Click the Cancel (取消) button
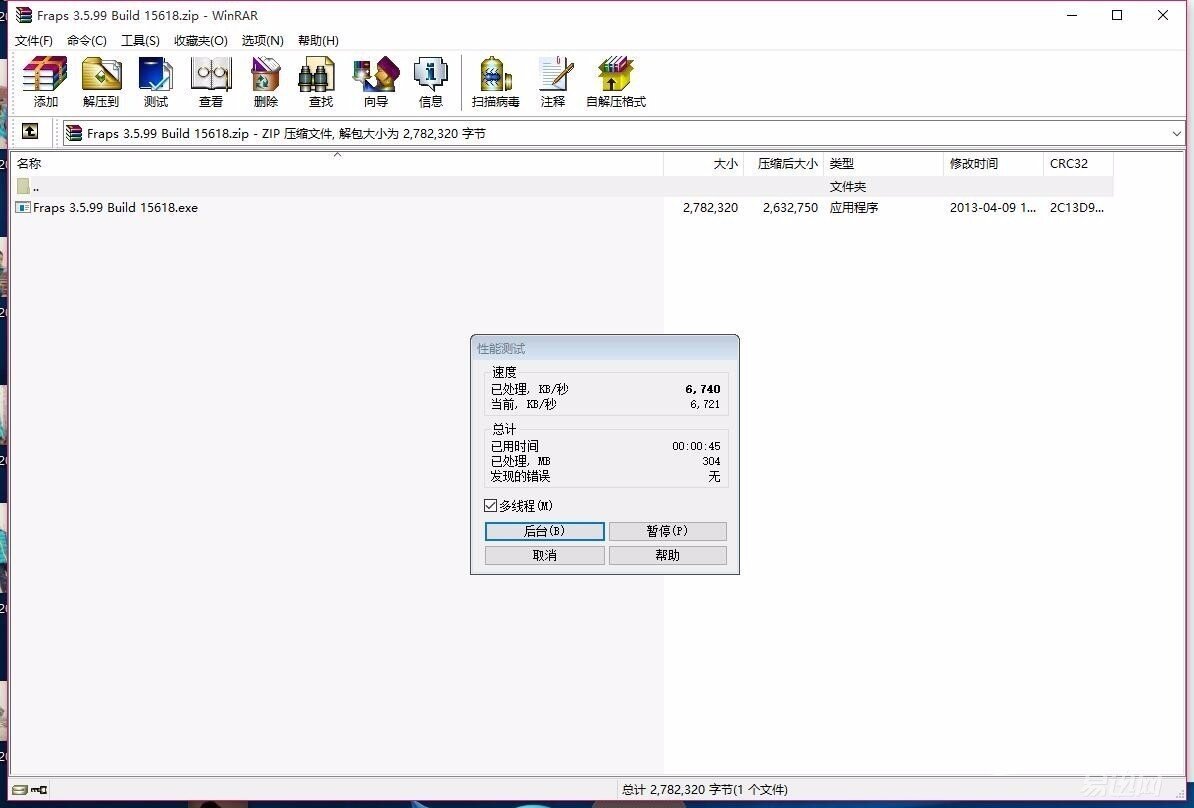This screenshot has height=808, width=1194. pos(544,555)
